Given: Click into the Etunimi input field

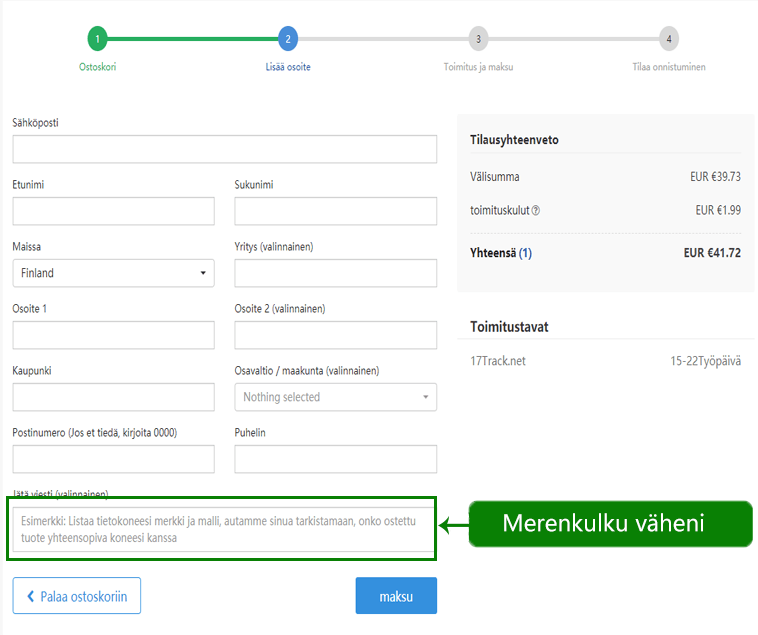Looking at the screenshot, I should [x=114, y=211].
